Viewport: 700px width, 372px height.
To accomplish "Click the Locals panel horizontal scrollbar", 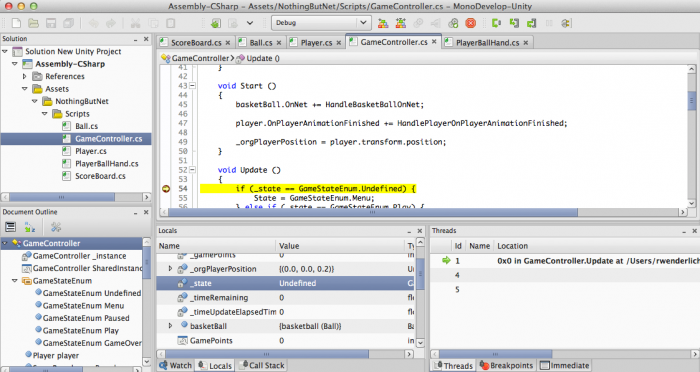I will pyautogui.click(x=266, y=354).
